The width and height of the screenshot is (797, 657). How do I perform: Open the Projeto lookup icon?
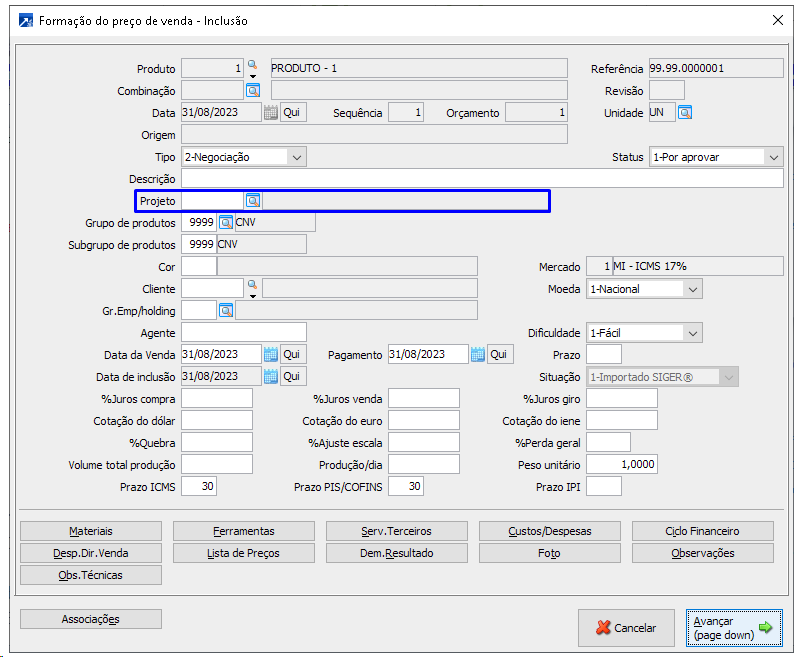253,201
